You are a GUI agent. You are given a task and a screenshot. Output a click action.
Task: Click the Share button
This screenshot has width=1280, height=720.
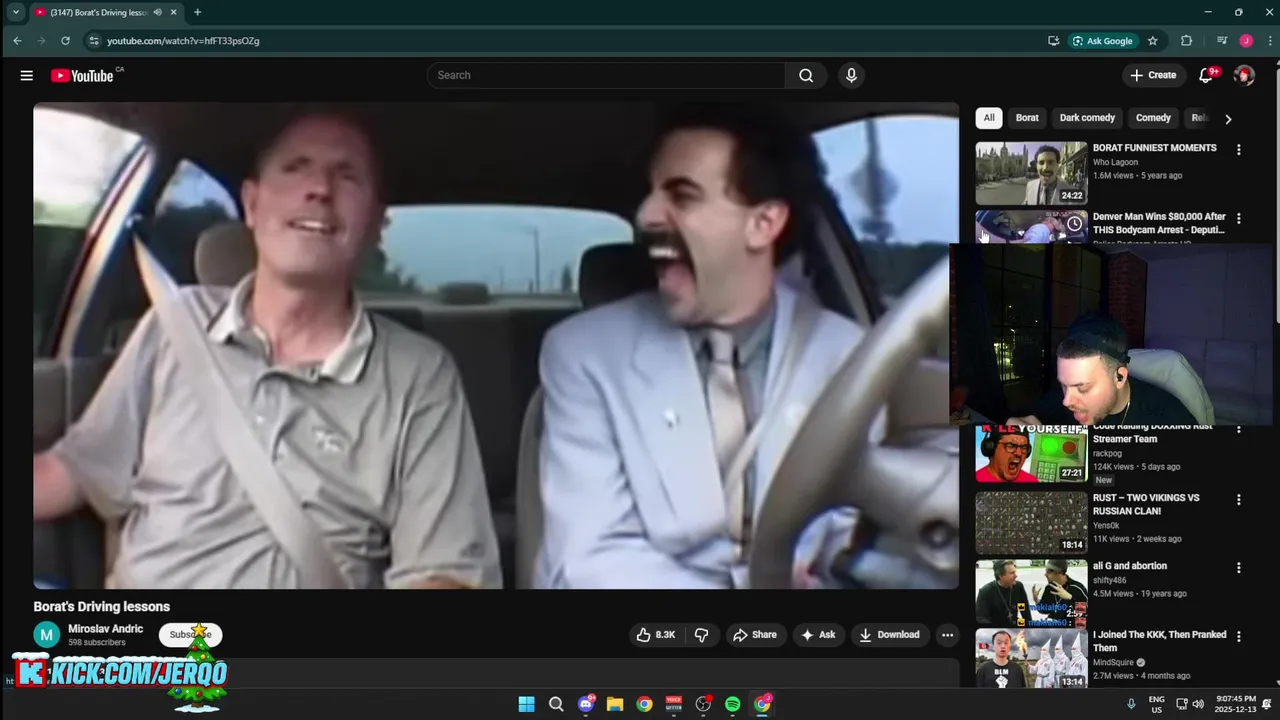[x=755, y=634]
